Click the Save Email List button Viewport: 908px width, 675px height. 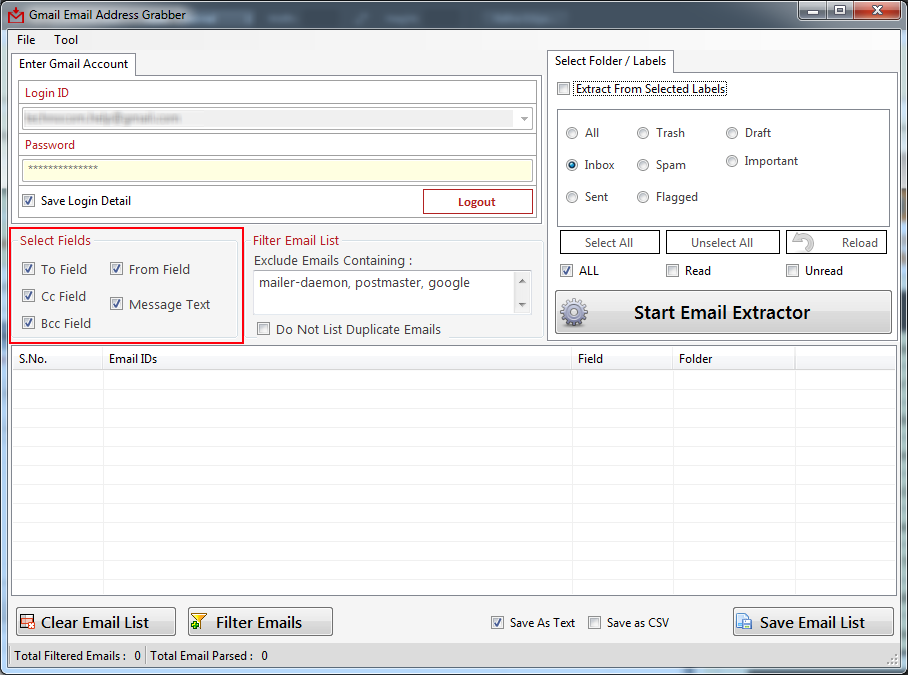(x=813, y=622)
